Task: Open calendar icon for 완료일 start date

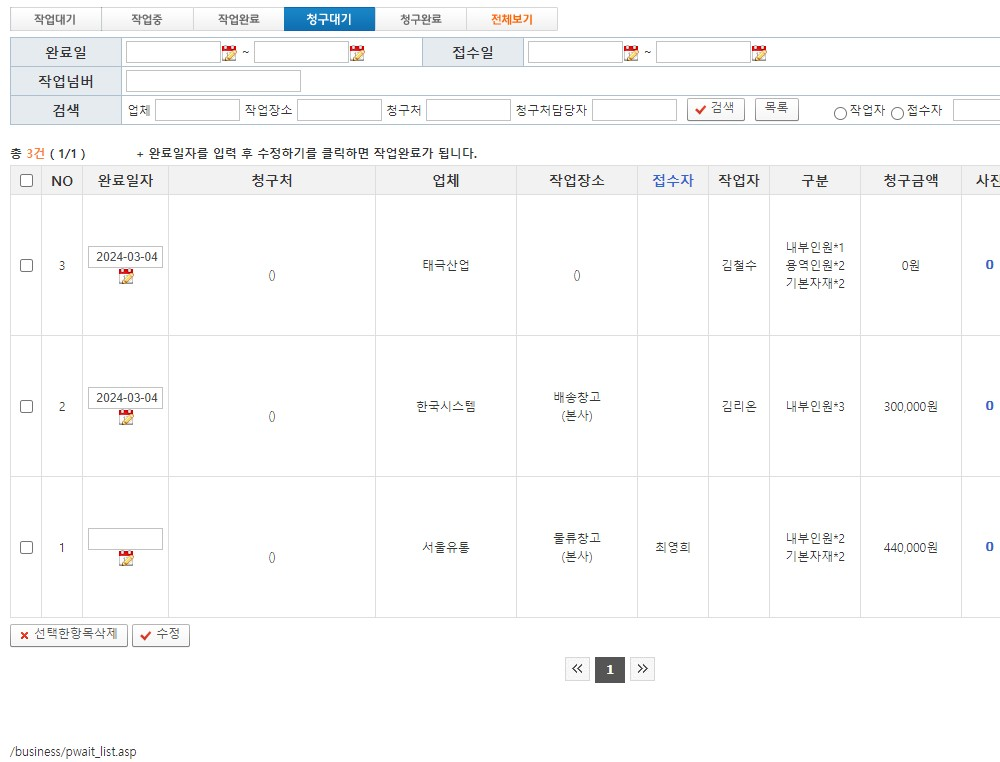Action: [229, 53]
